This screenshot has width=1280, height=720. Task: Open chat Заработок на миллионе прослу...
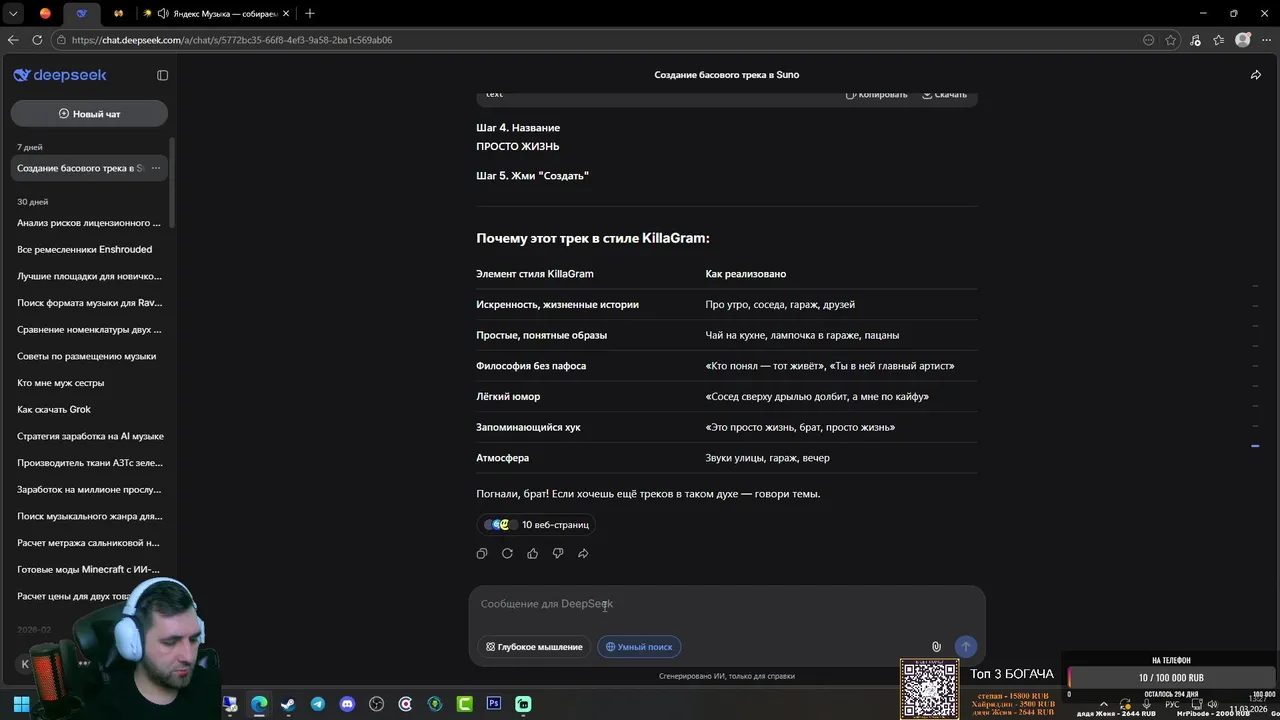coord(89,489)
